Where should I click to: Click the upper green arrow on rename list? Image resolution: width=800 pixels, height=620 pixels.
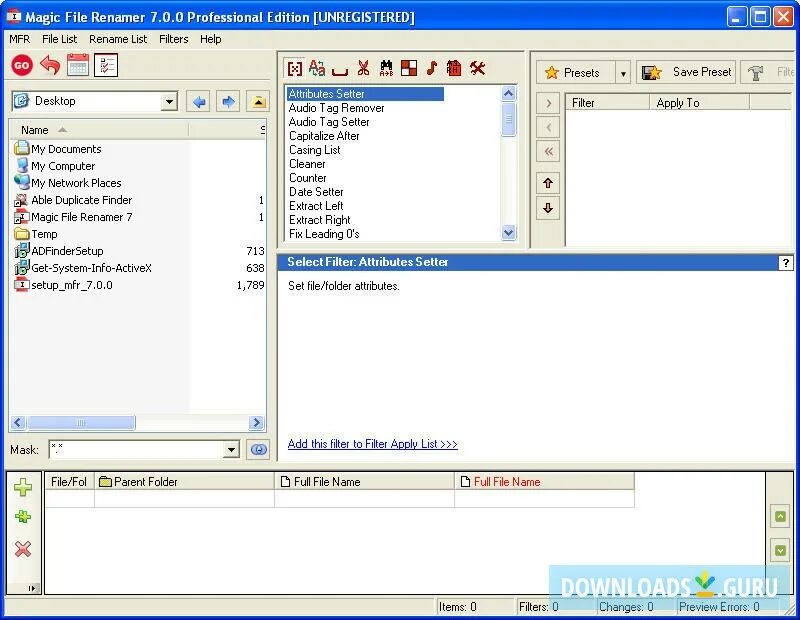pyautogui.click(x=780, y=516)
